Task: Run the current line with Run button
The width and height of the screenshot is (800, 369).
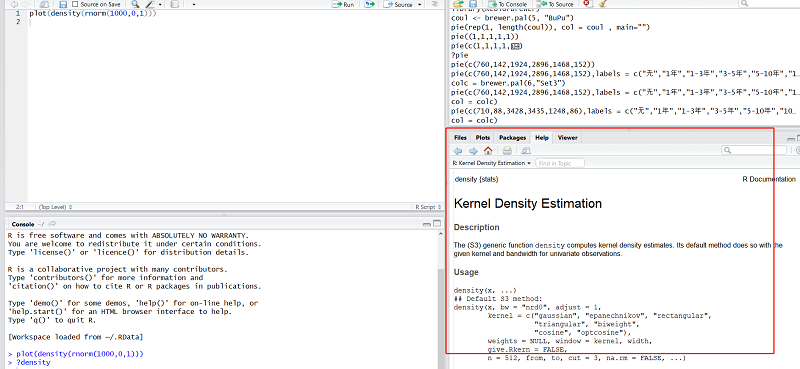Action: (x=343, y=4)
